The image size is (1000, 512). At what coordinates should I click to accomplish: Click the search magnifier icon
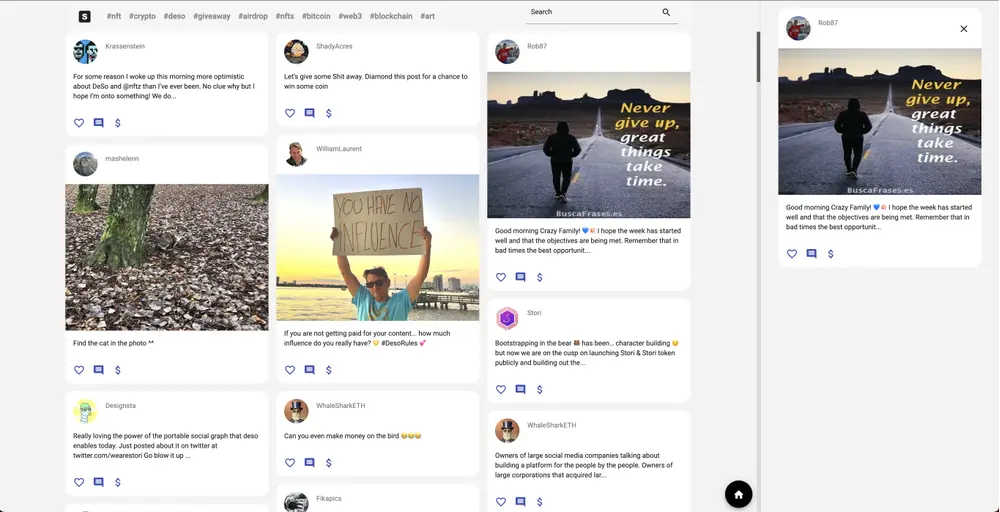pos(666,12)
